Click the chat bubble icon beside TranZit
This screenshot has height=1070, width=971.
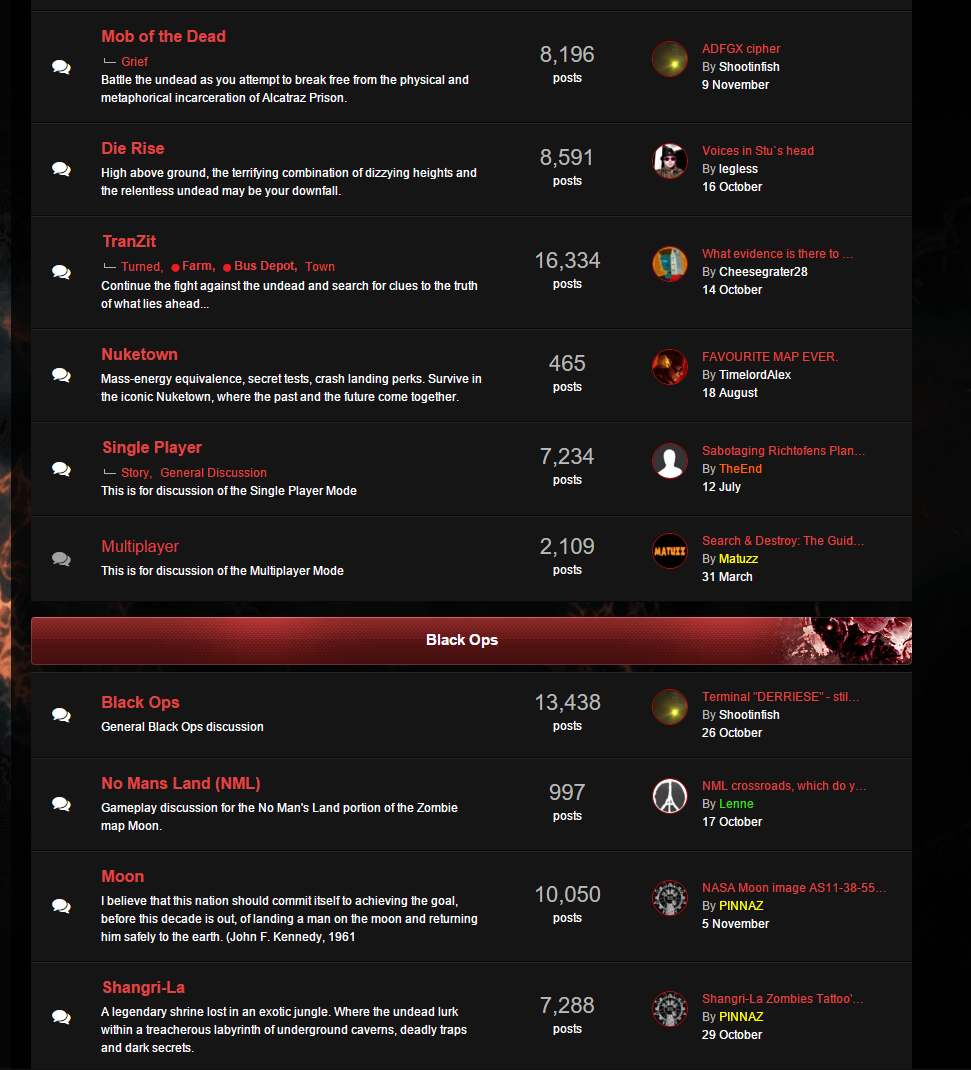pyautogui.click(x=61, y=272)
